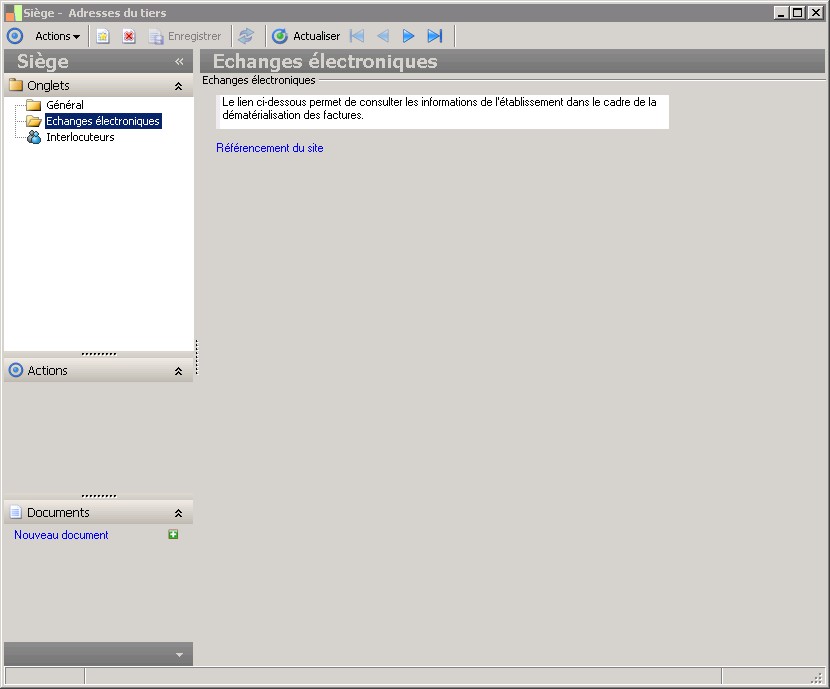Collapse the Onglets section
Viewport: 830px width, 689px height.
[178, 86]
